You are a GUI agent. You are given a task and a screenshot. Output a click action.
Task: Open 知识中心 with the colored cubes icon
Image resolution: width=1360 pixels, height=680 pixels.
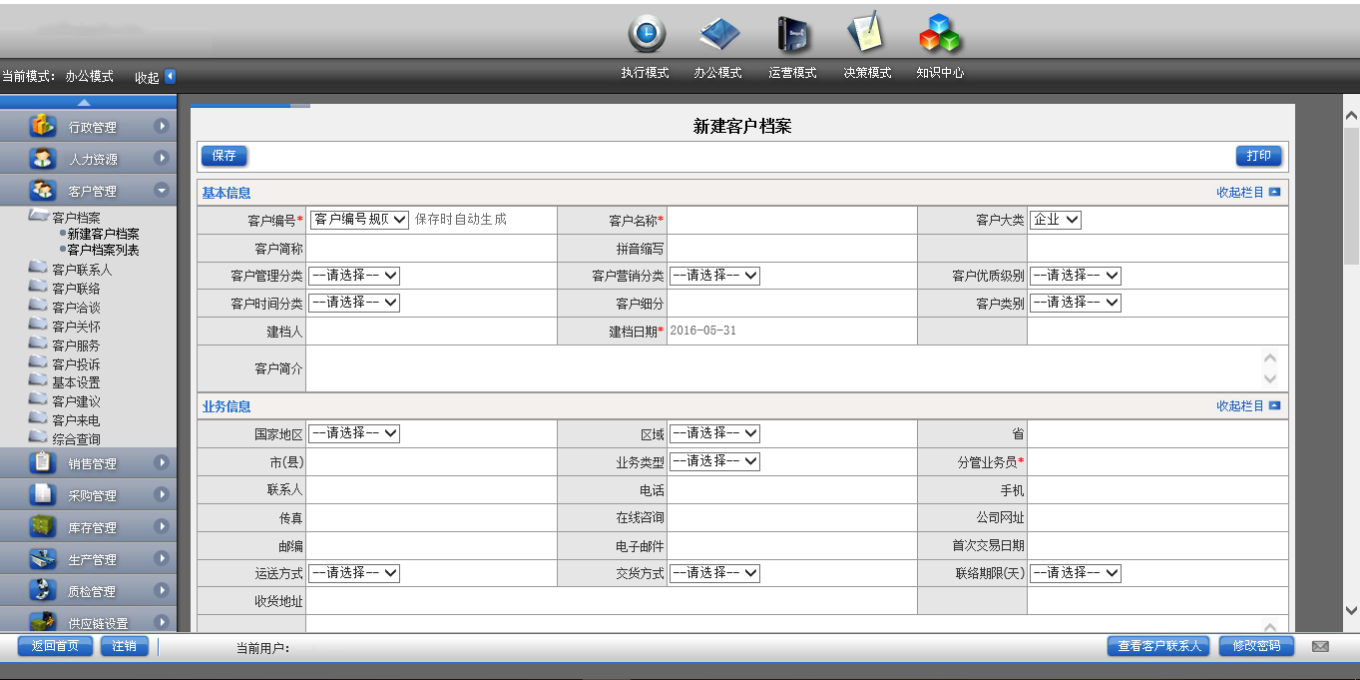[x=940, y=35]
